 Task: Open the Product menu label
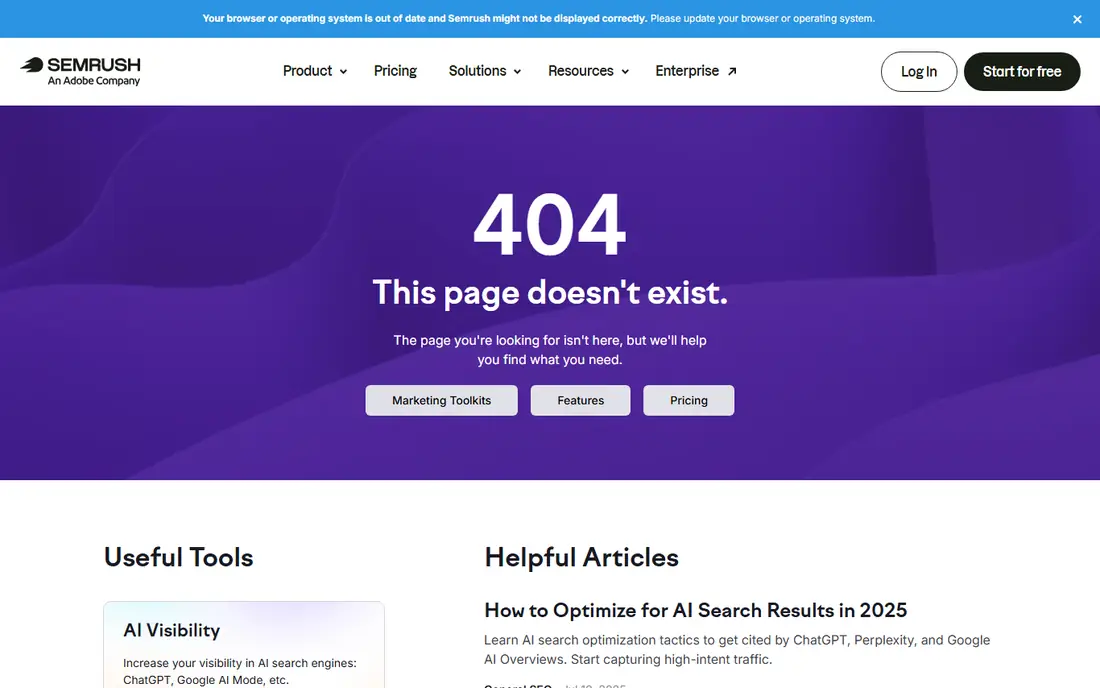click(307, 71)
